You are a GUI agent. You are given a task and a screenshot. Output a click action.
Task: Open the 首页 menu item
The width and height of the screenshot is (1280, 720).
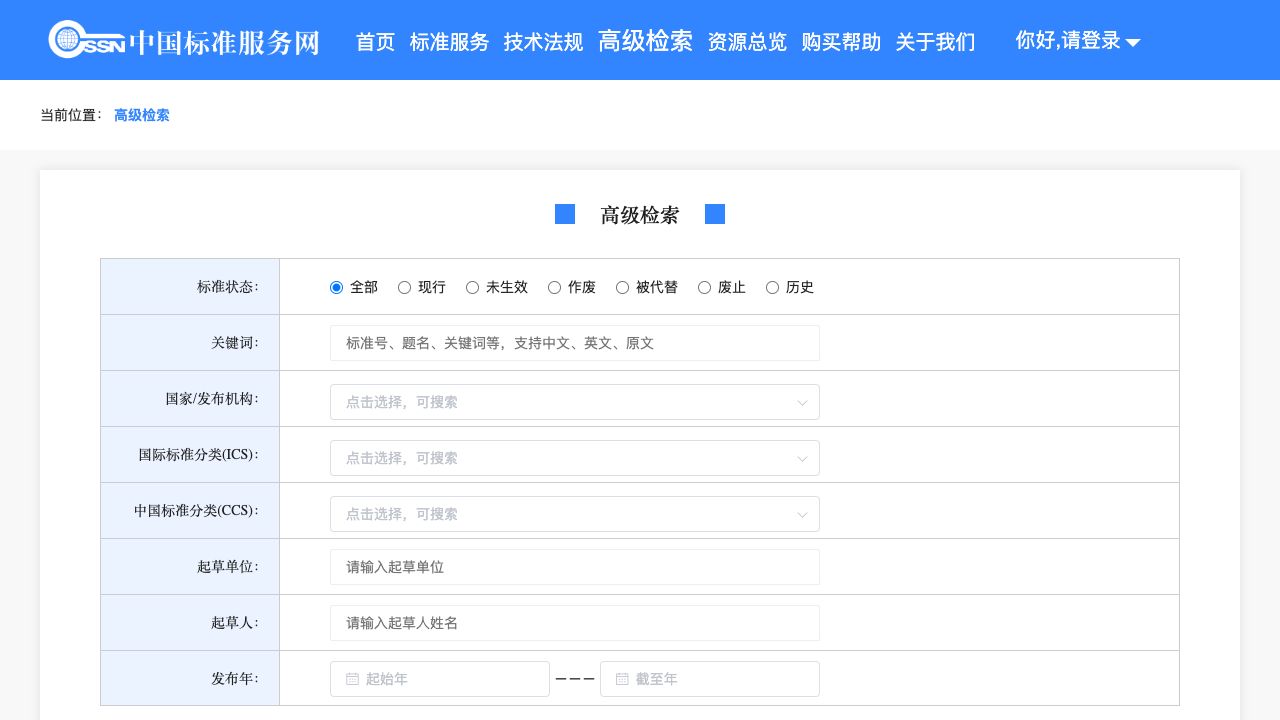(x=375, y=42)
